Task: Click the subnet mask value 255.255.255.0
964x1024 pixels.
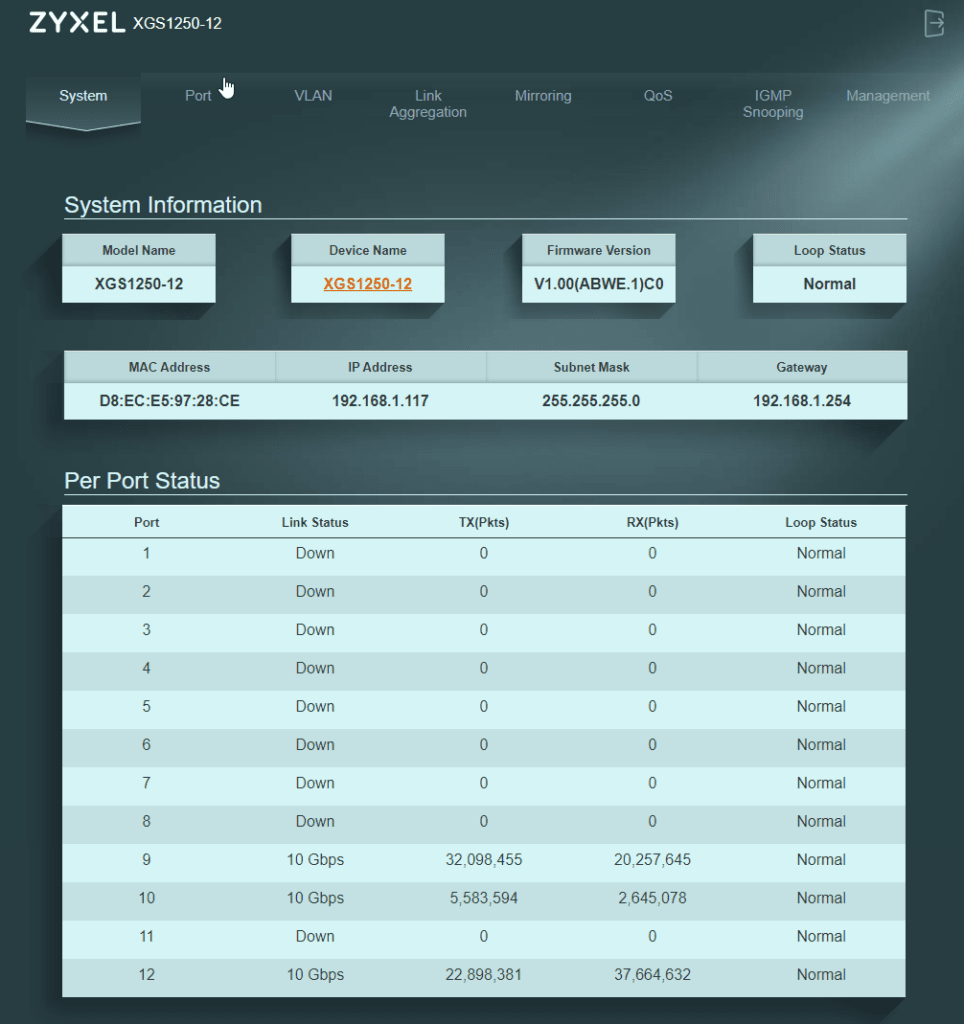Action: click(591, 401)
